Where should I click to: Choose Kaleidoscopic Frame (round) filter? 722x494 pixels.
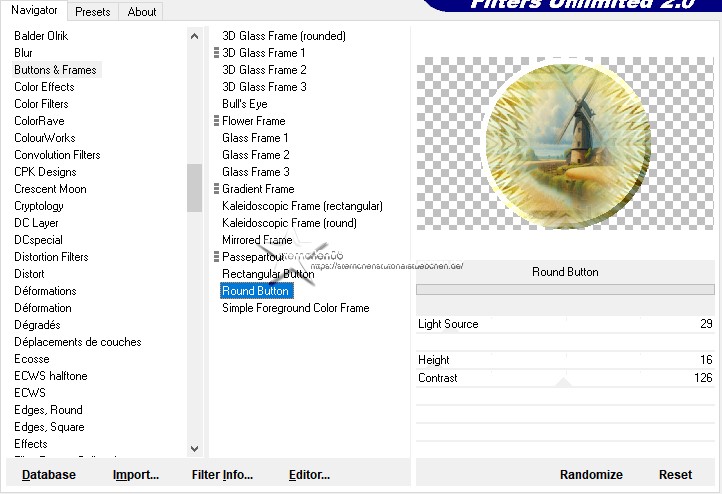289,223
